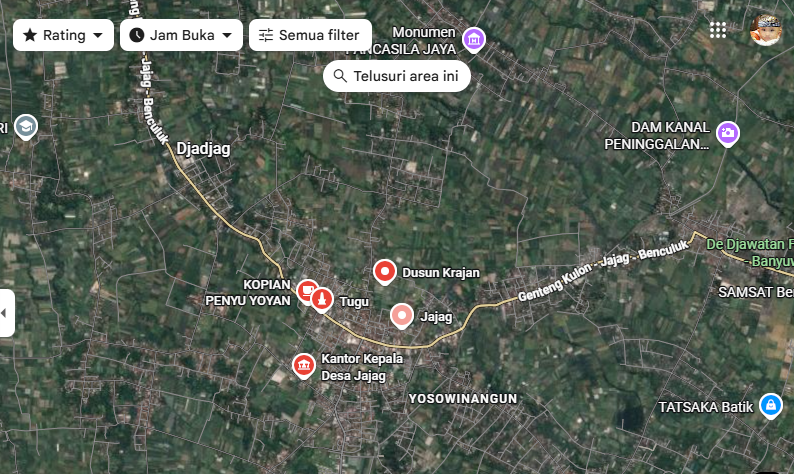Expand the Jam Buka hours dropdown
Screen dimensions: 794x474
tap(181, 35)
